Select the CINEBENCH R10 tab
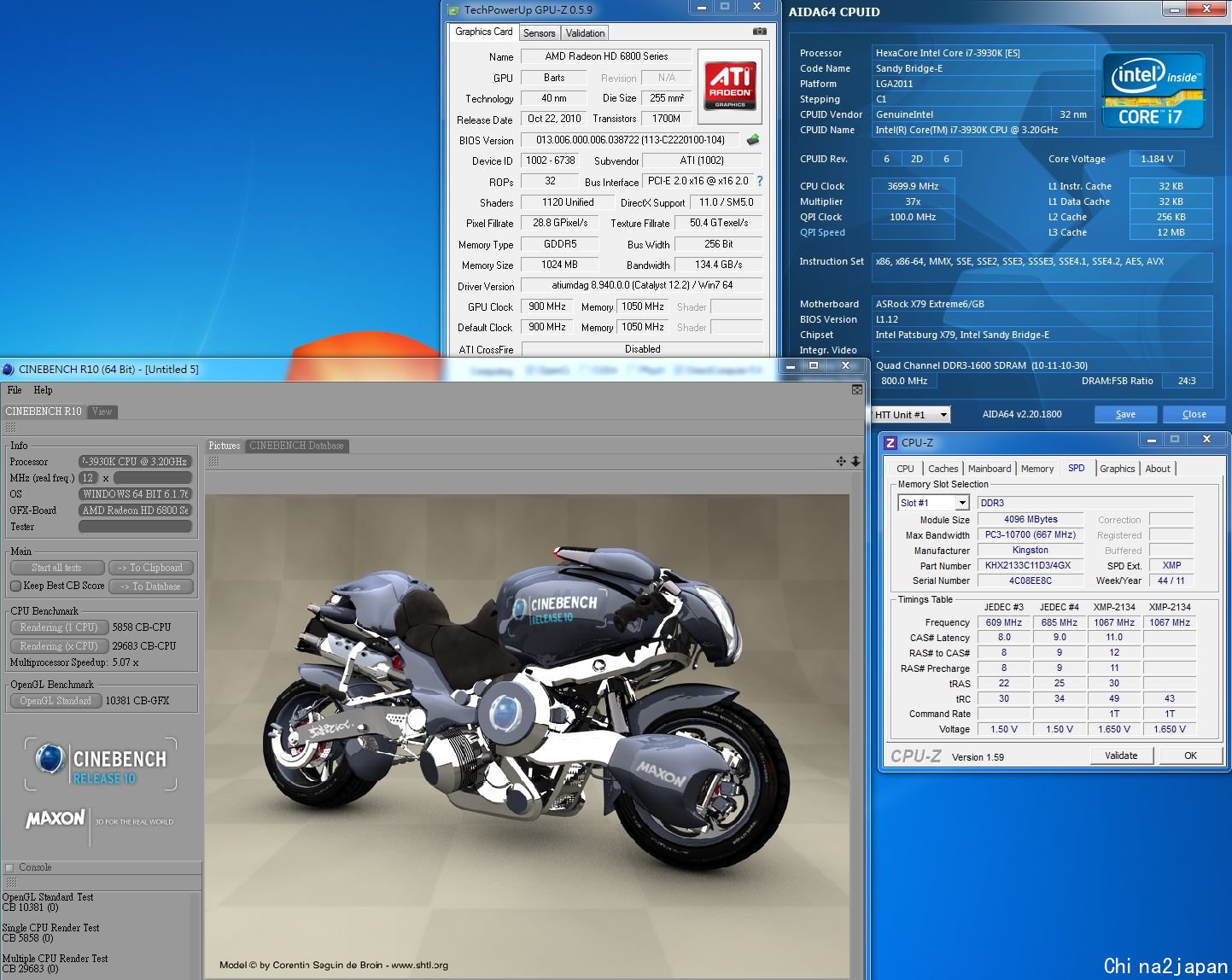The width and height of the screenshot is (1232, 980). coord(44,411)
